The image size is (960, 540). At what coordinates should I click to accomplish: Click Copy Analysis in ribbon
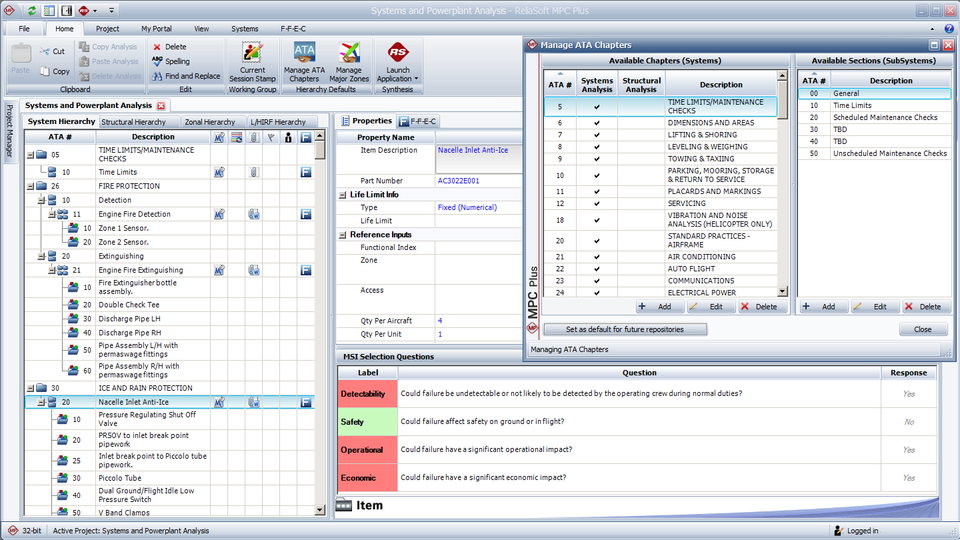[x=108, y=47]
